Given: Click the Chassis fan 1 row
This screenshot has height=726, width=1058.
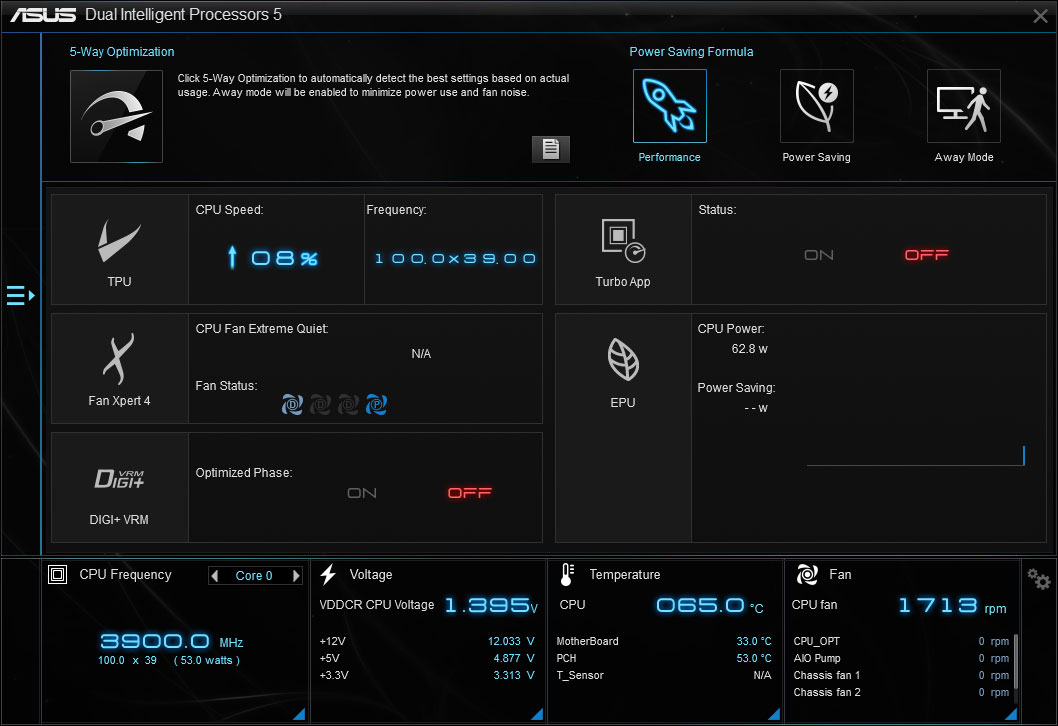Looking at the screenshot, I should [901, 675].
